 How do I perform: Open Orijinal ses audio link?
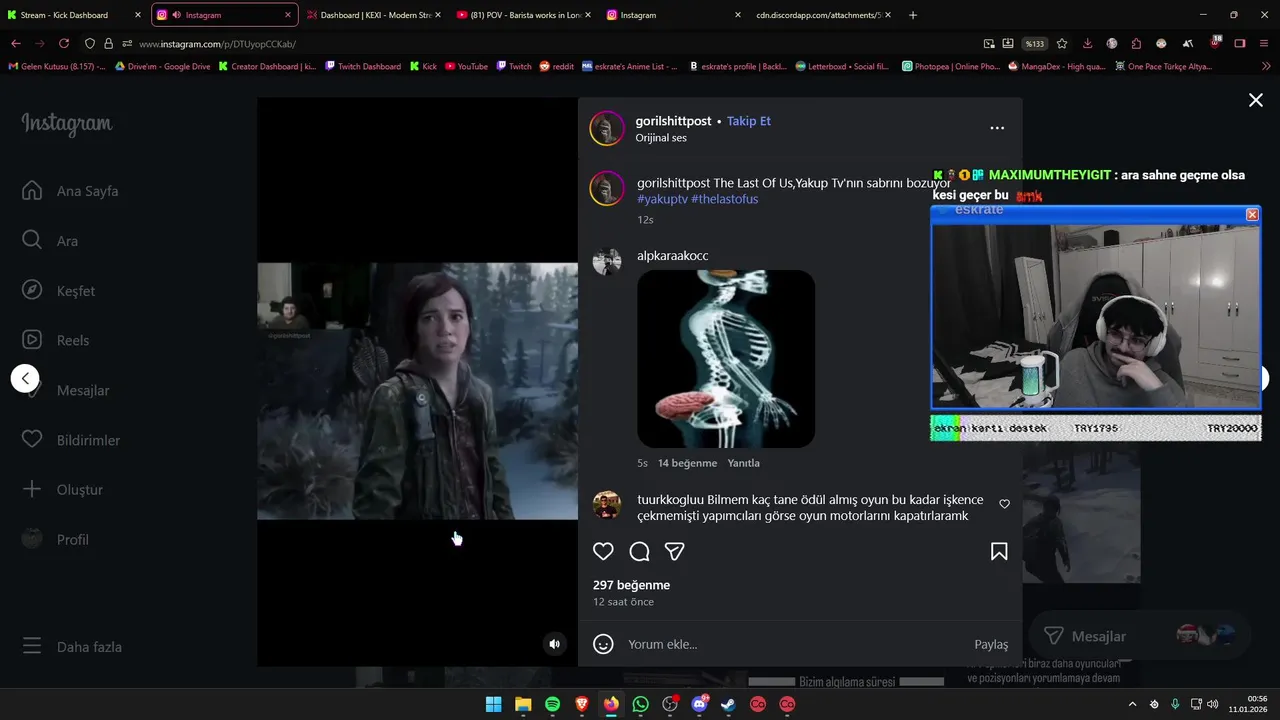pyautogui.click(x=661, y=138)
